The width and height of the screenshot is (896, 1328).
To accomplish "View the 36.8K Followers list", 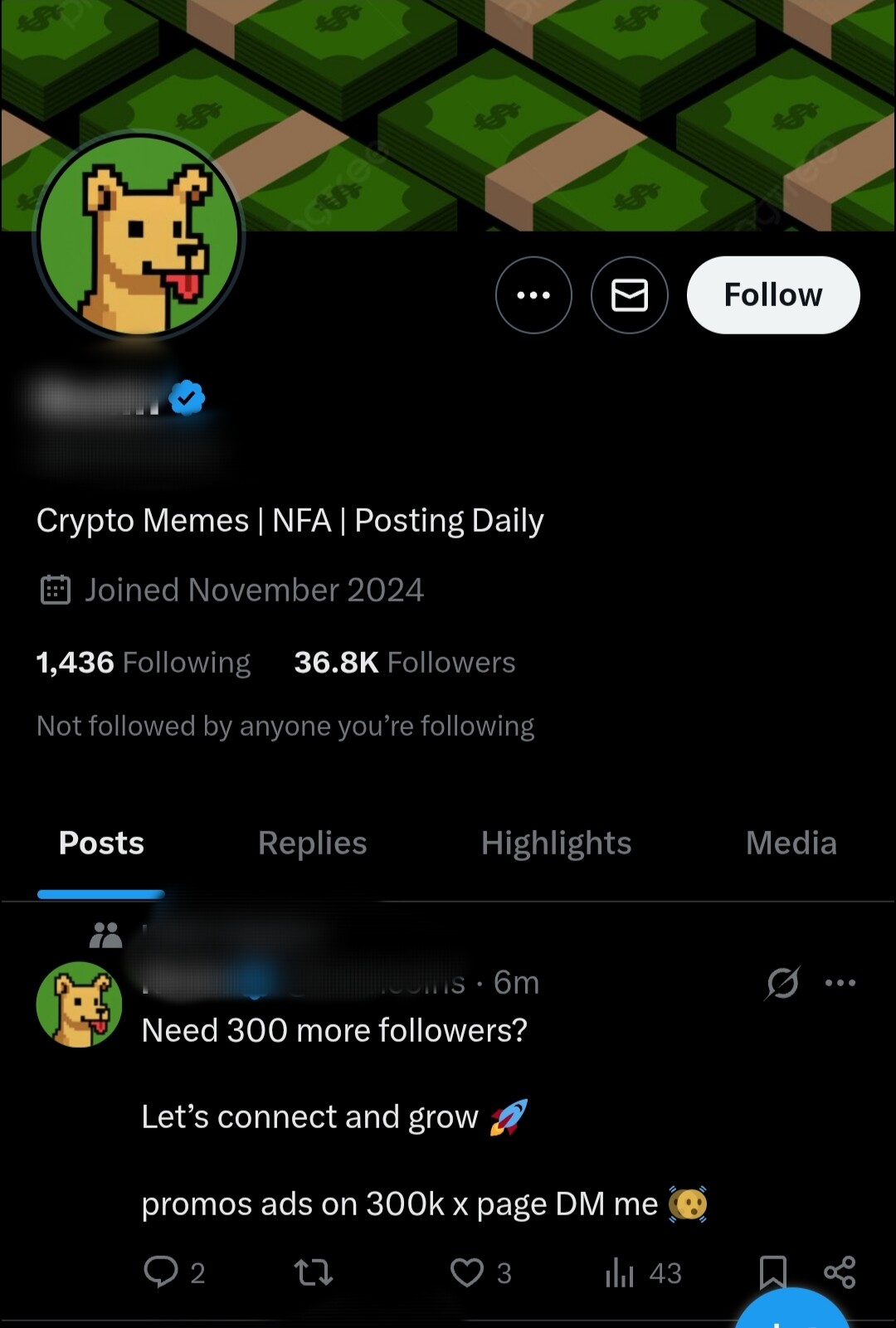I will [x=405, y=663].
